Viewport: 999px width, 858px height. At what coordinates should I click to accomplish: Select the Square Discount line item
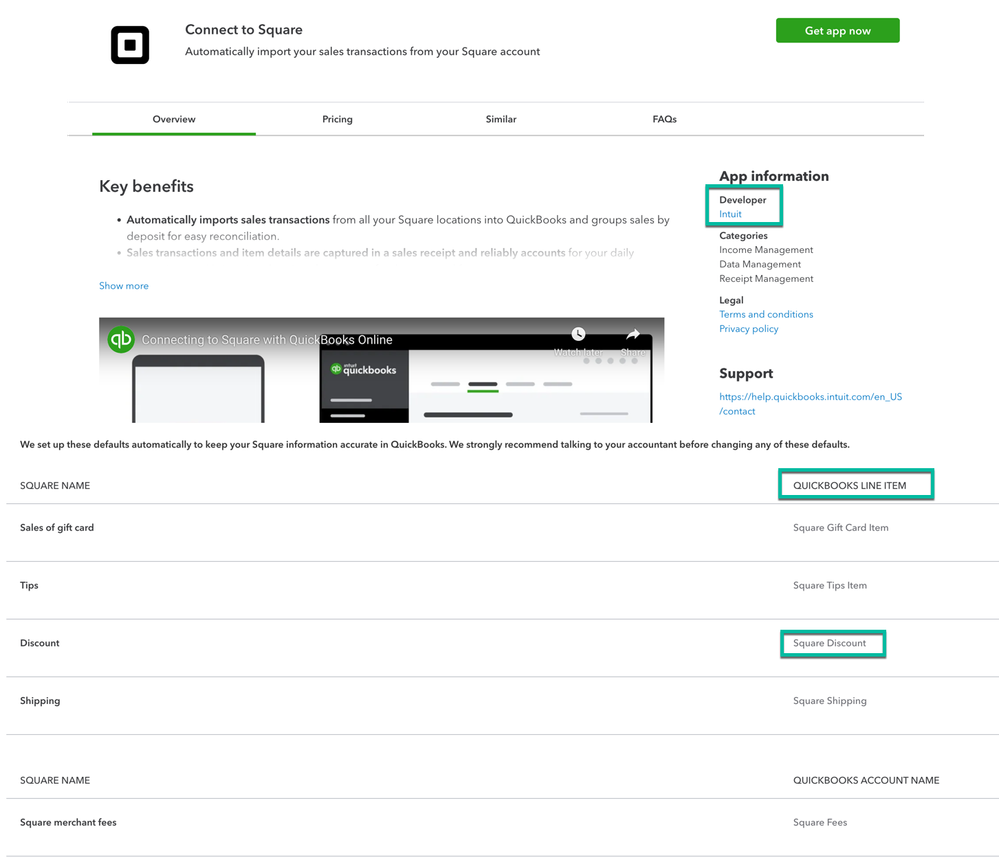click(x=830, y=643)
